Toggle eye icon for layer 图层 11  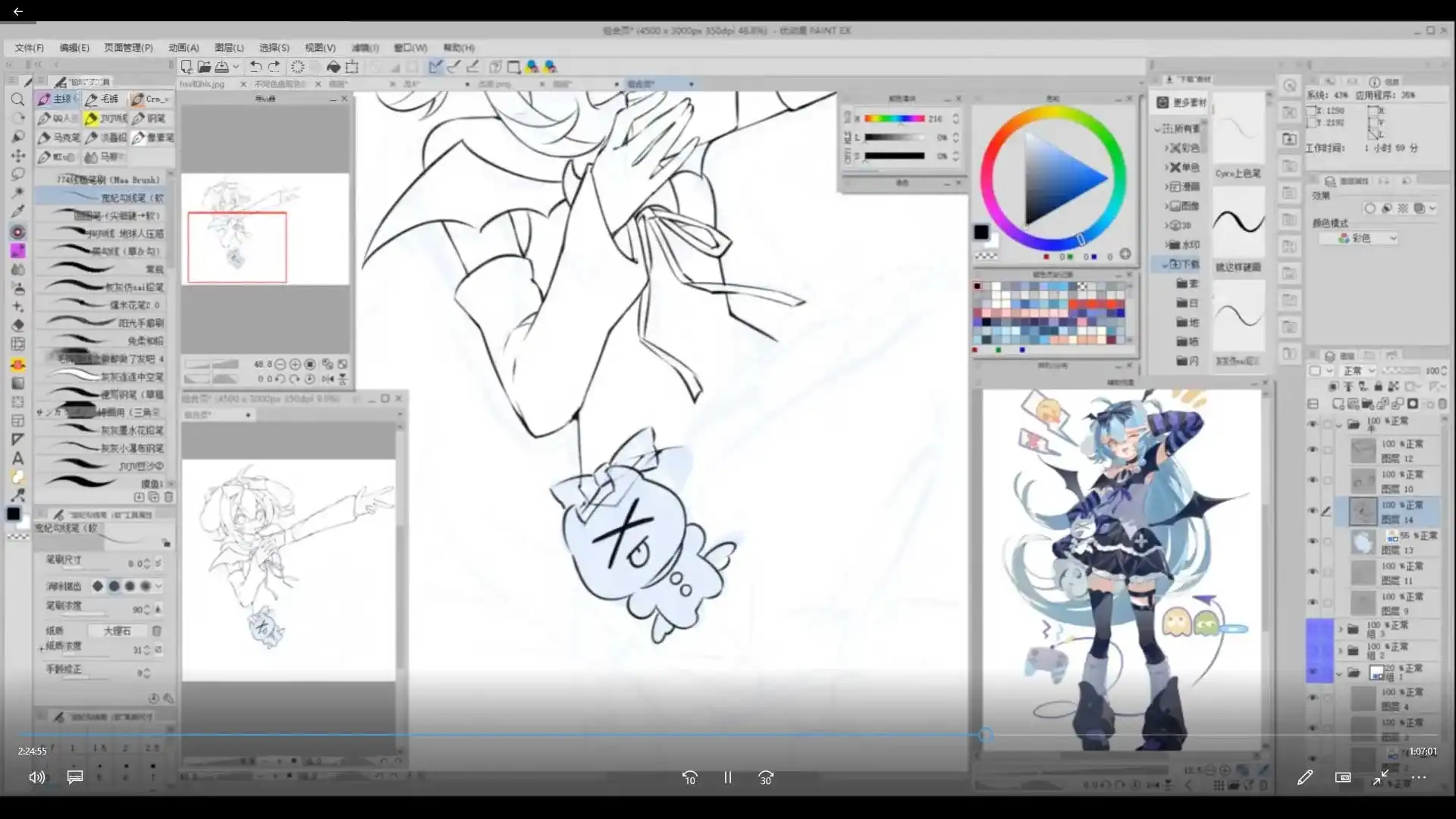pyautogui.click(x=1313, y=573)
